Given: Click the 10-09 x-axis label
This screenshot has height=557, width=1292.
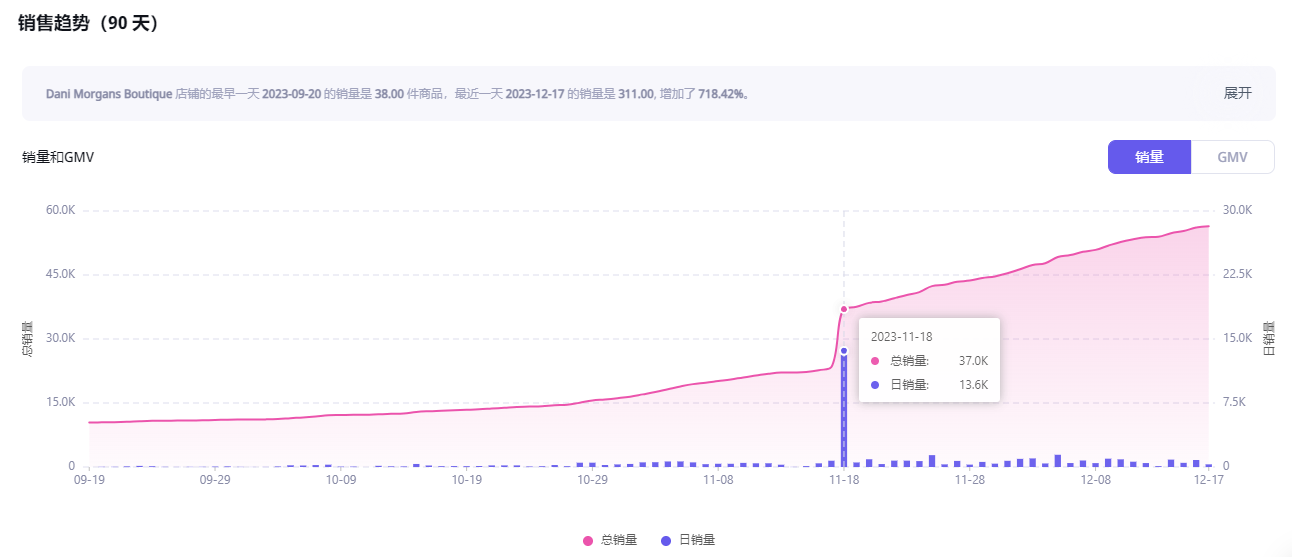Looking at the screenshot, I should click(341, 480).
